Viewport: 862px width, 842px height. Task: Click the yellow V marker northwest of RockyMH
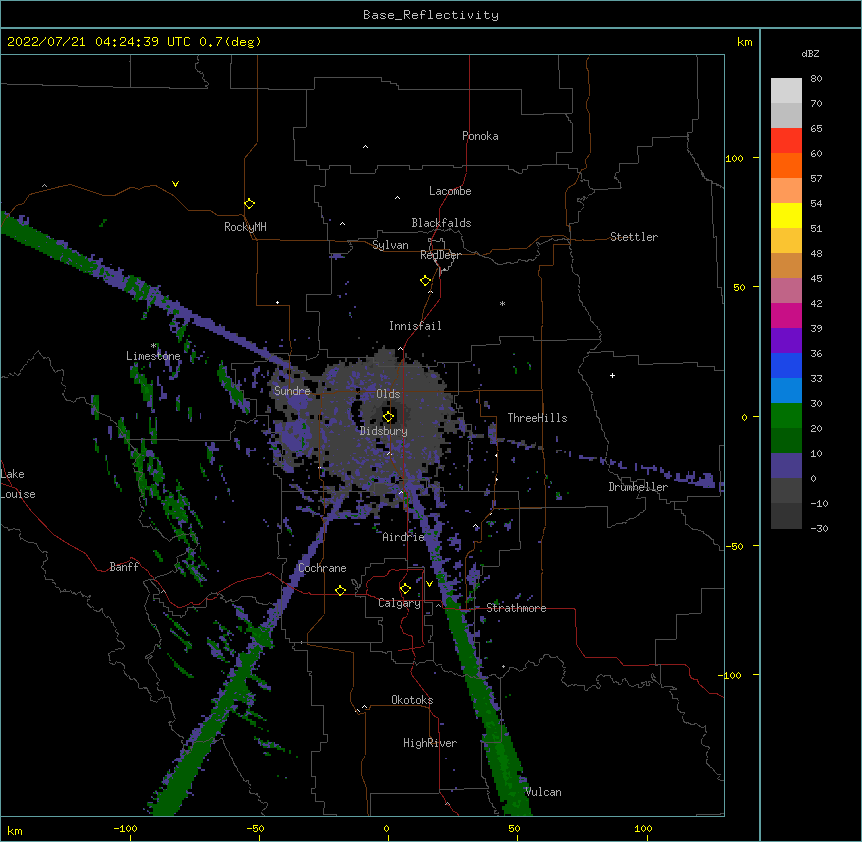[175, 184]
